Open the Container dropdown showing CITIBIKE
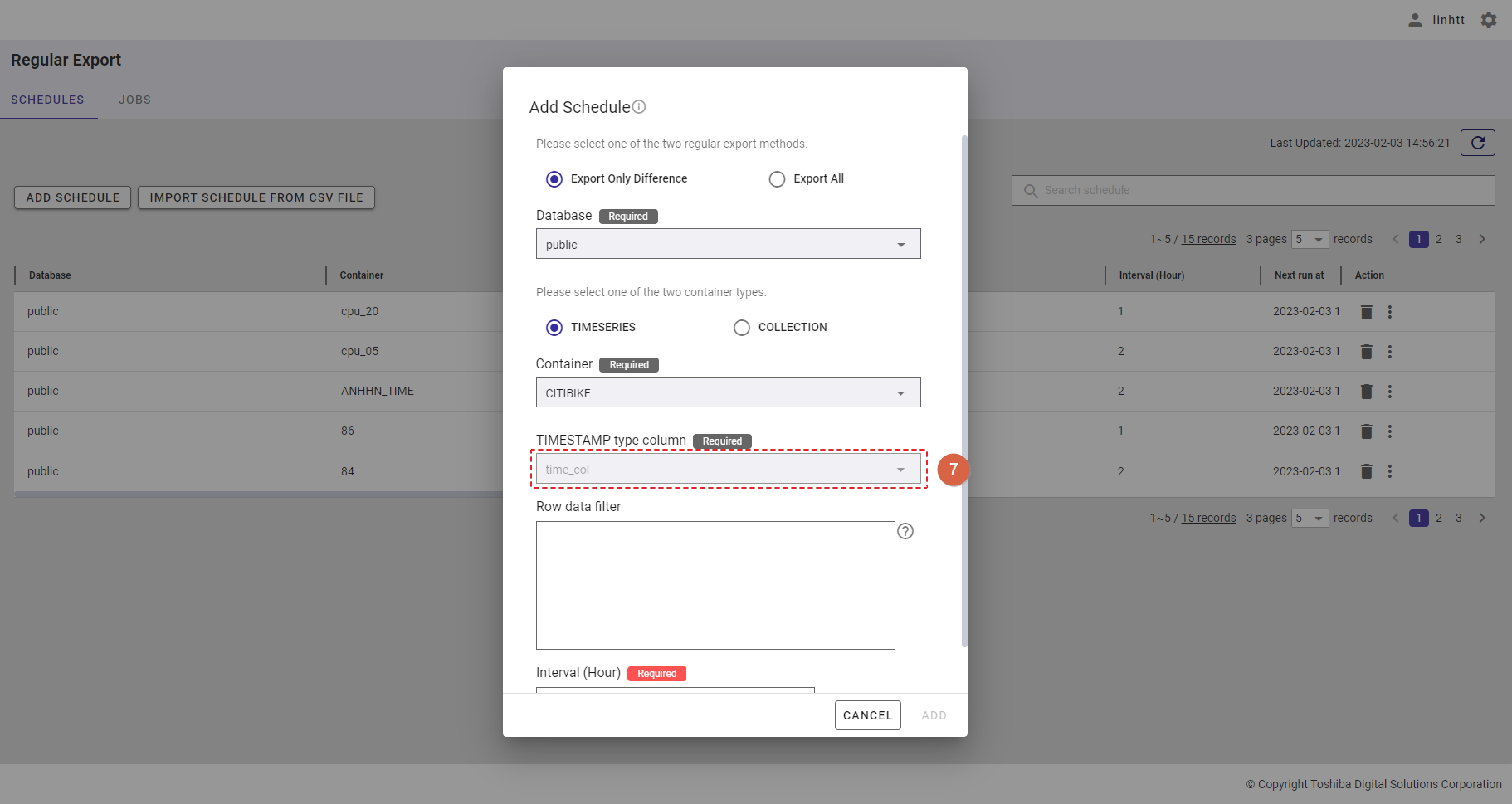Screen dimensions: 1512x804 click(x=729, y=392)
